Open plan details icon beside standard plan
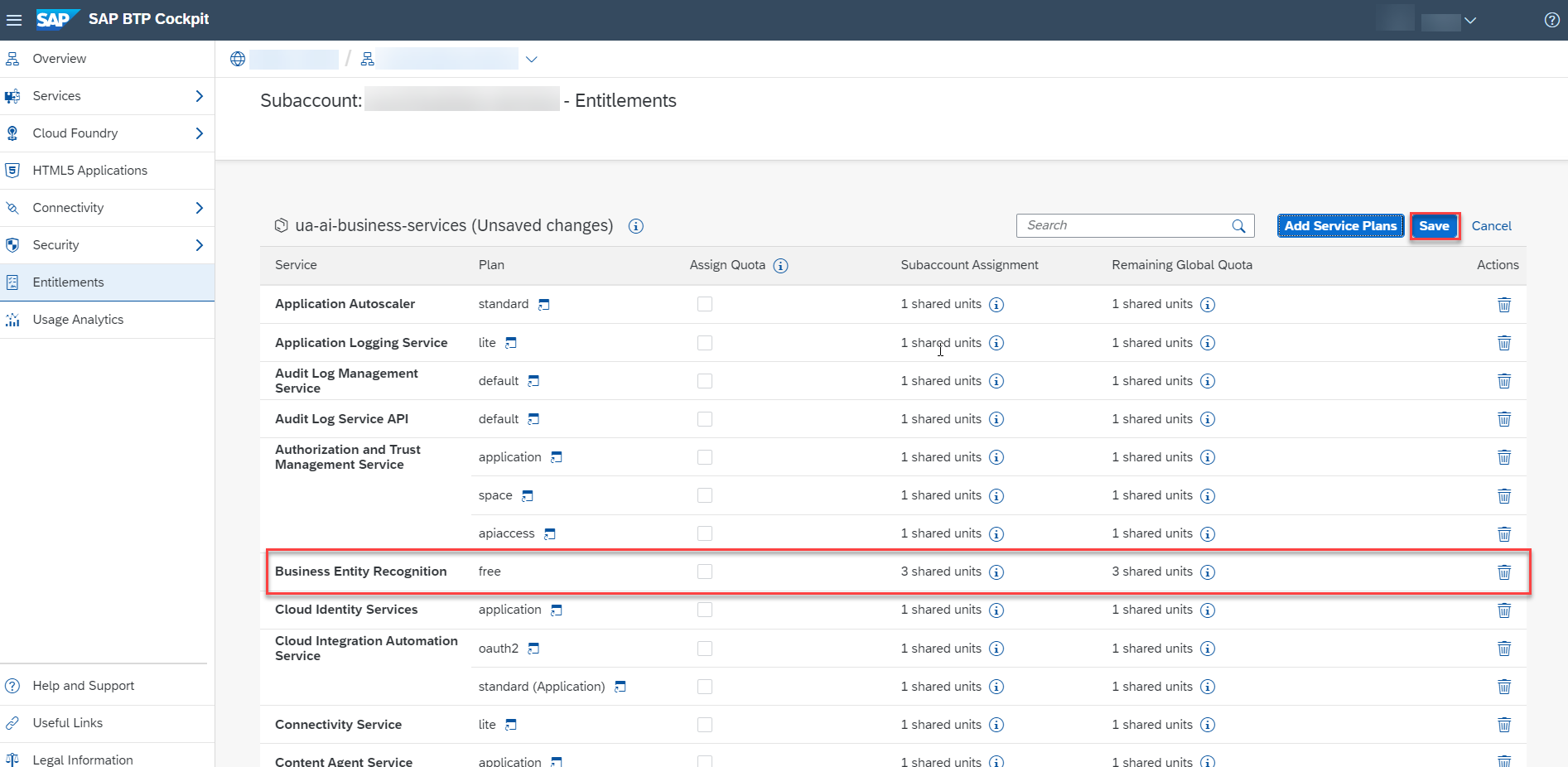This screenshot has width=1568, height=767. pos(543,305)
